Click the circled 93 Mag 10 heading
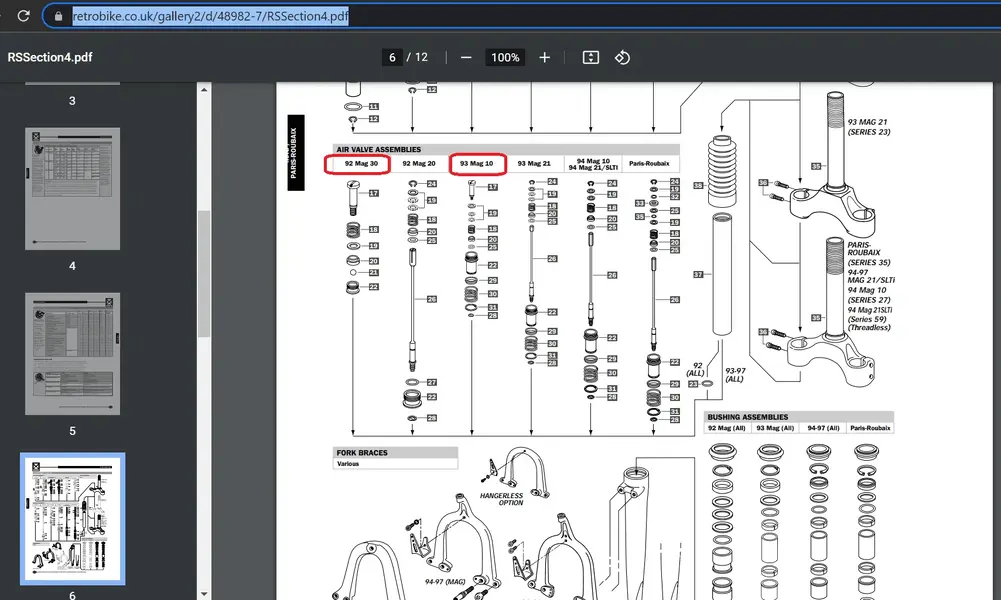Image resolution: width=1001 pixels, height=600 pixels. point(477,163)
